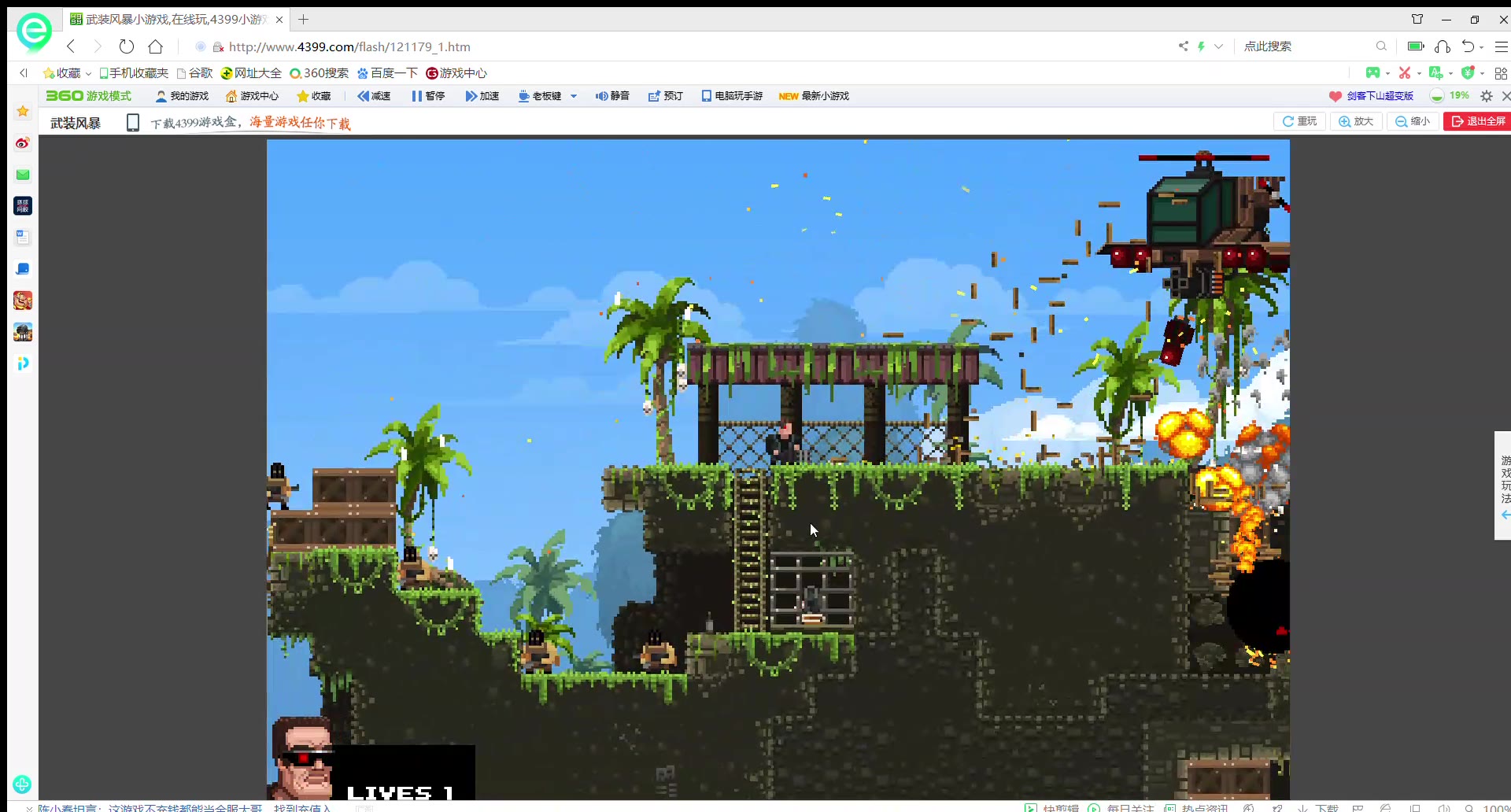Viewport: 1511px width, 812px height.
Task: Click the headphones icon in the toolbar
Action: point(1443,46)
